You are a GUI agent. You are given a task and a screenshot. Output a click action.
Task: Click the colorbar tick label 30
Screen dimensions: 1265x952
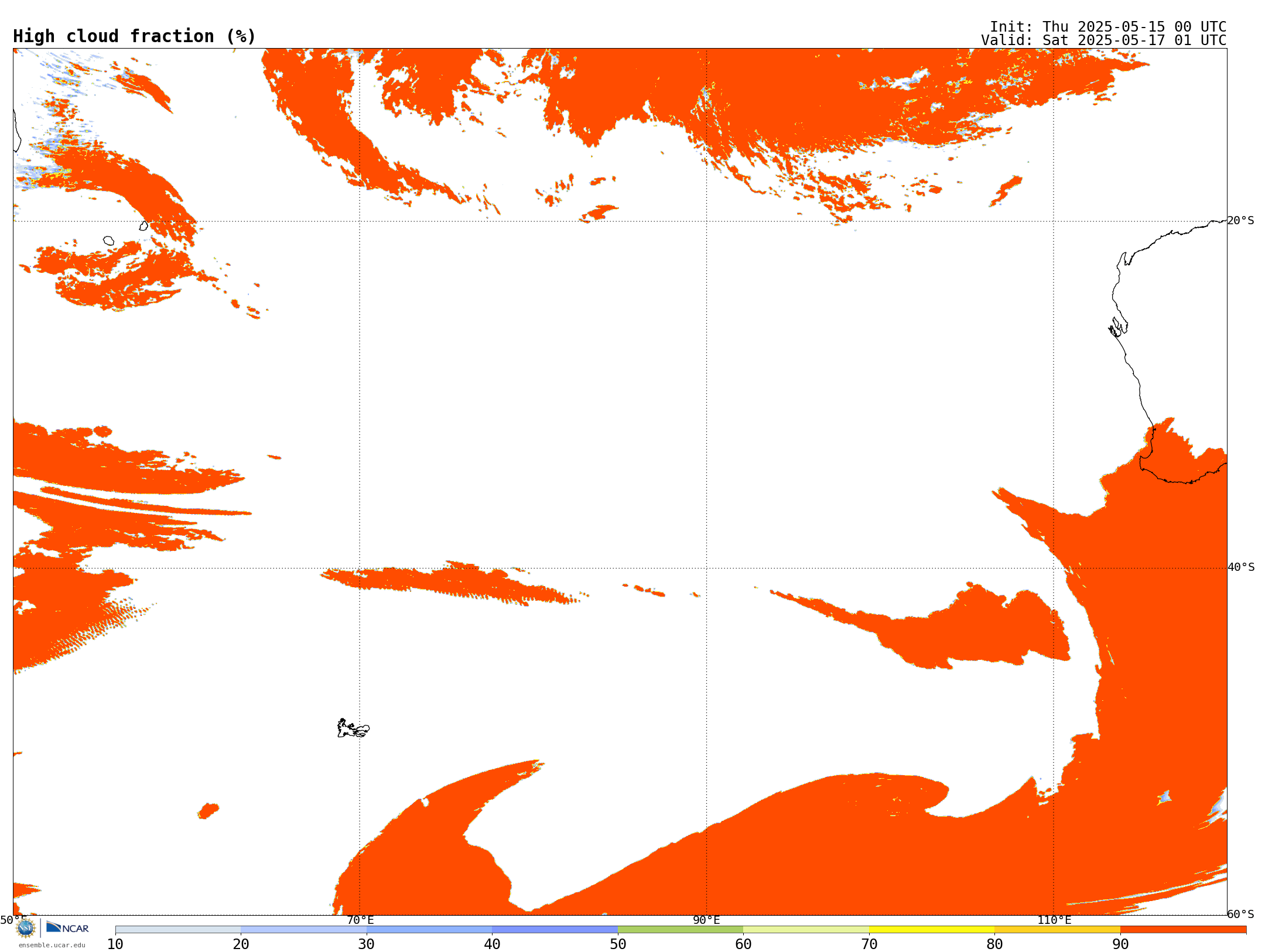(x=367, y=944)
